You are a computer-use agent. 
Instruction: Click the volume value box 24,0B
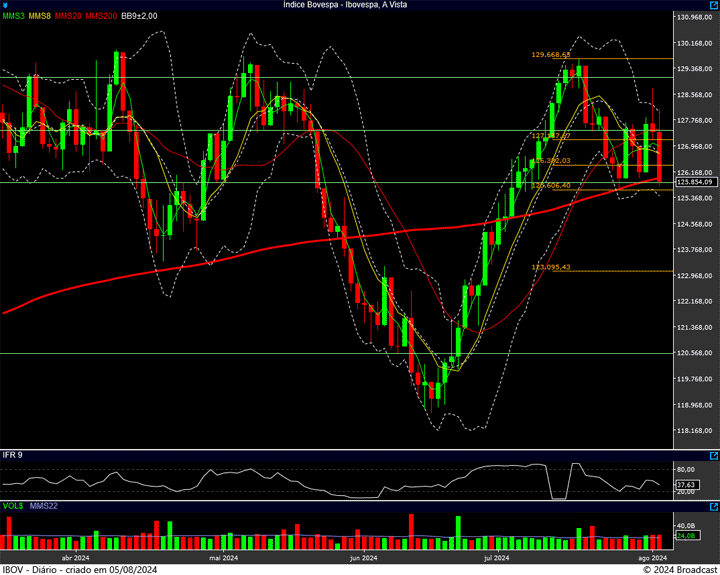[x=686, y=537]
